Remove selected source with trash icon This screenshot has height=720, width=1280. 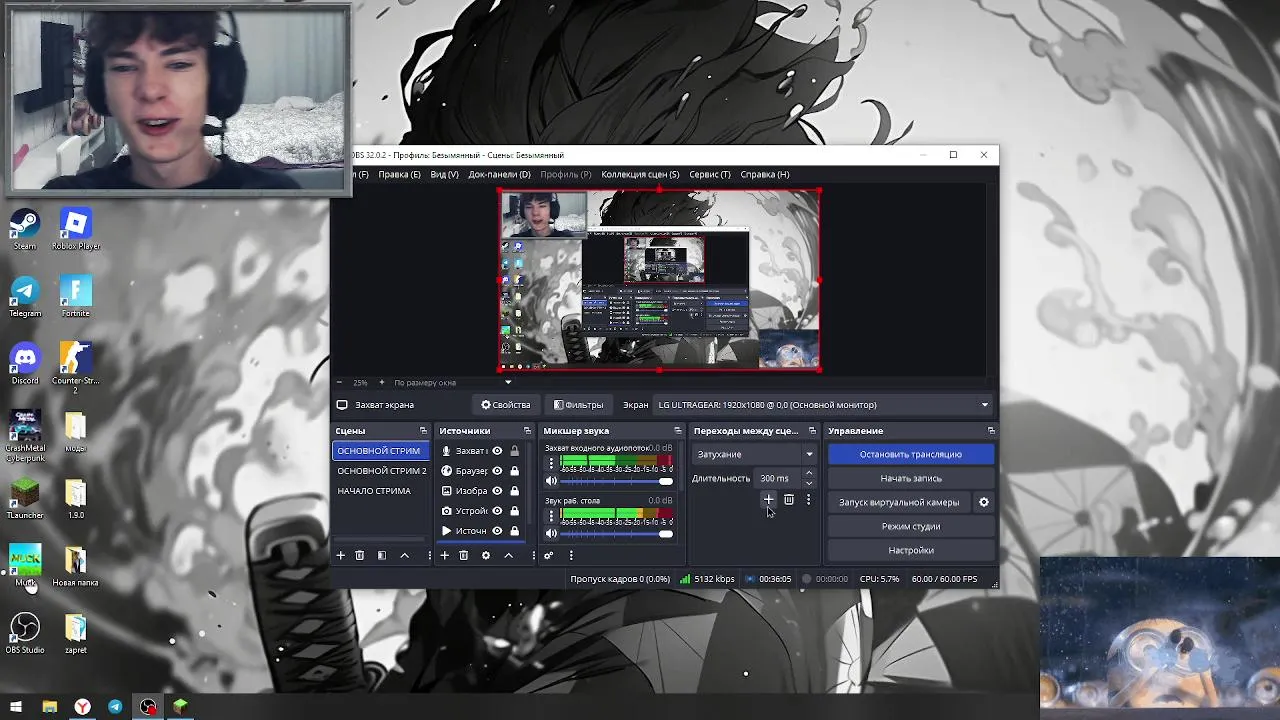[463, 555]
